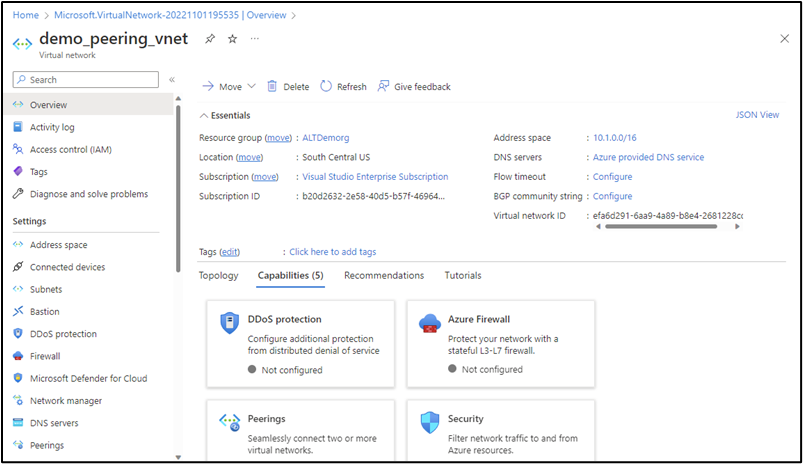Expand the Move dropdown arrow
The image size is (803, 464).
(x=251, y=87)
